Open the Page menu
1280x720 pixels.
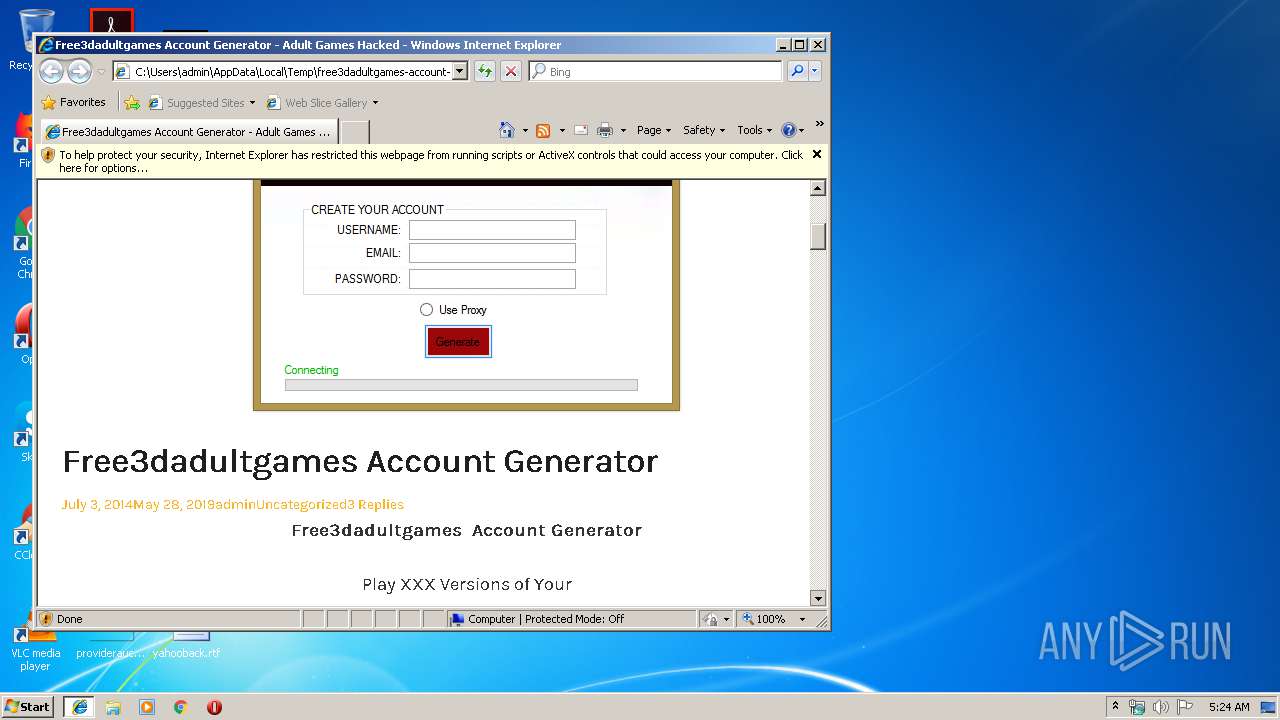point(654,130)
